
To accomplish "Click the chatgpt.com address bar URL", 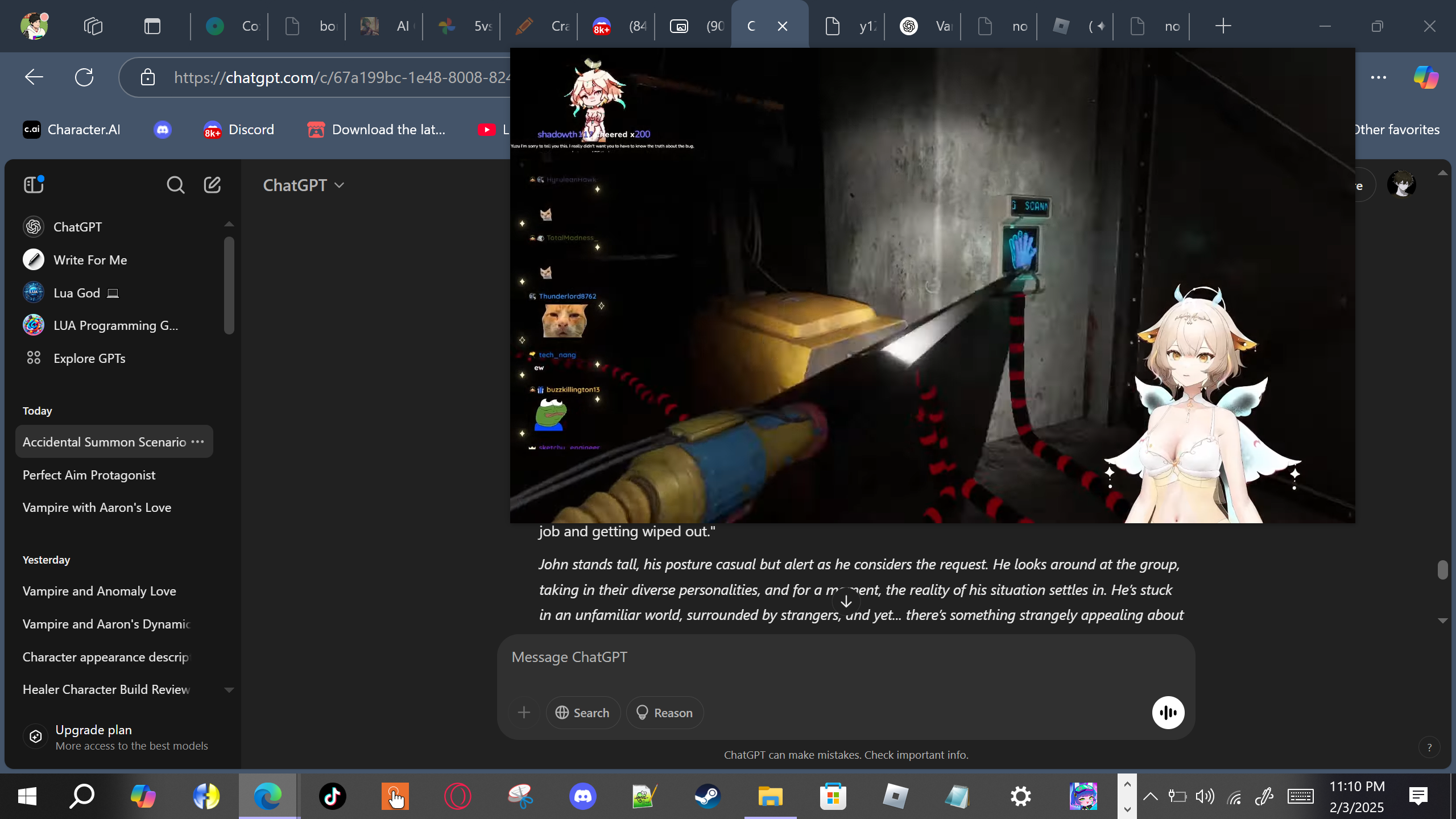I will coord(341,77).
